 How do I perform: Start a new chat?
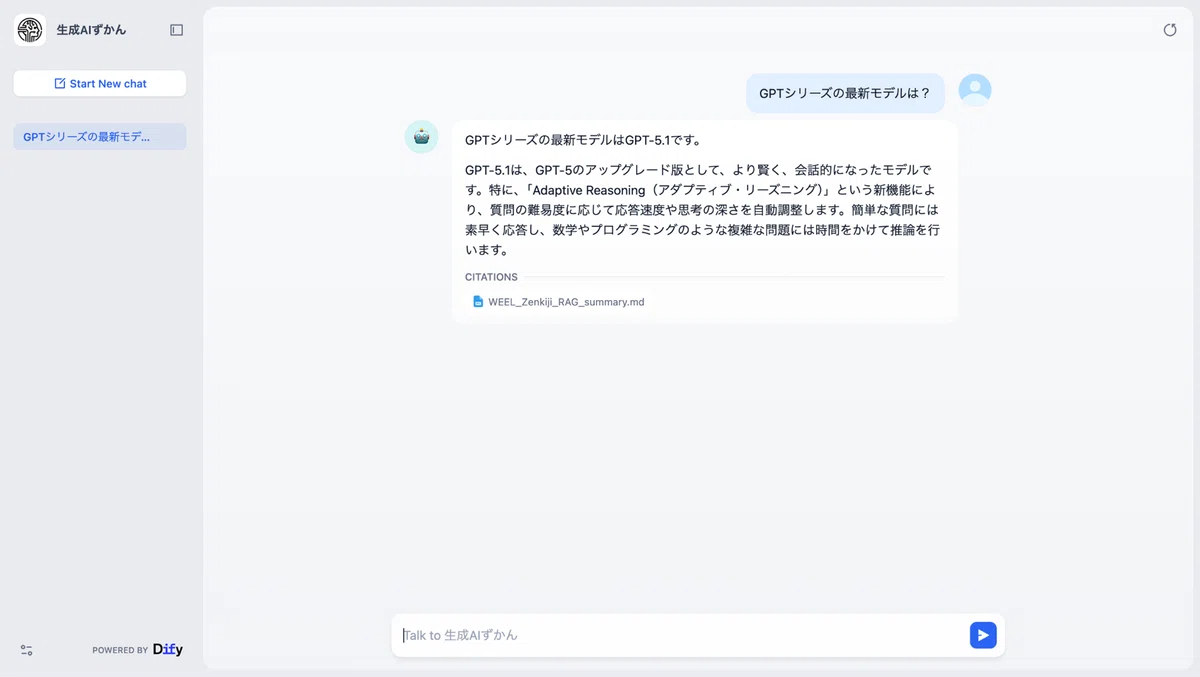tap(100, 84)
